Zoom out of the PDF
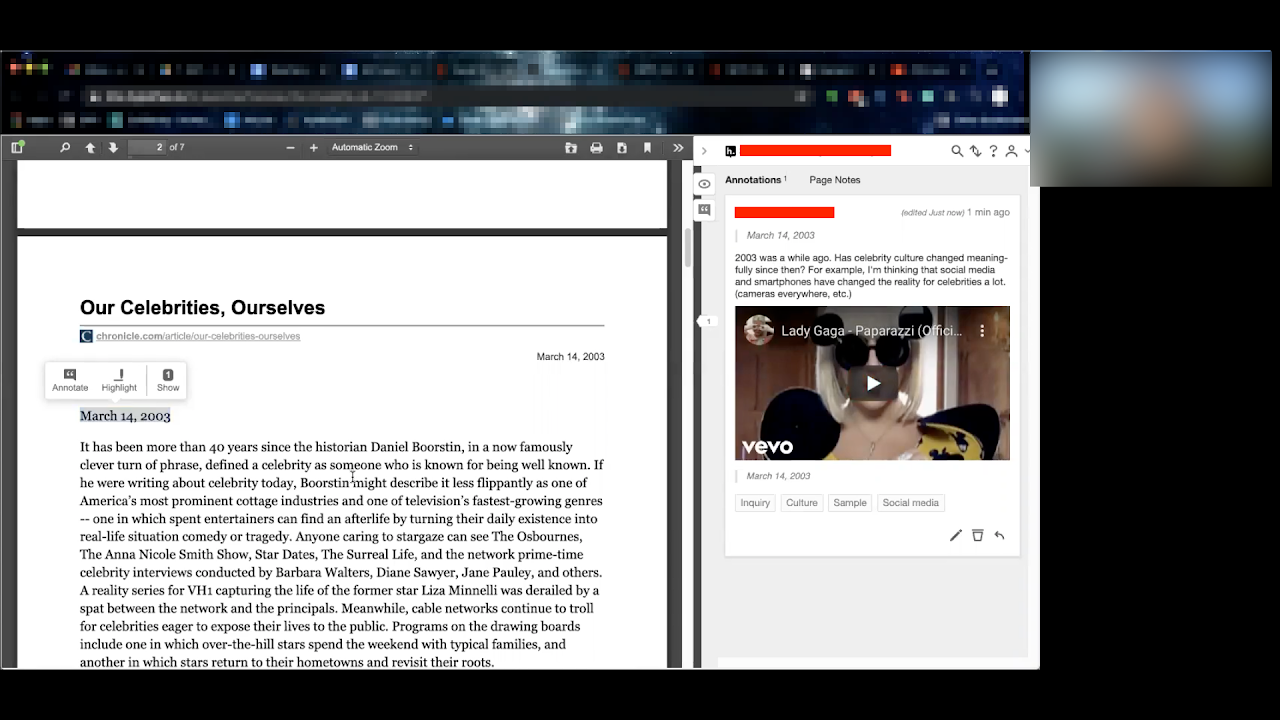The image size is (1280, 720). pyautogui.click(x=290, y=147)
